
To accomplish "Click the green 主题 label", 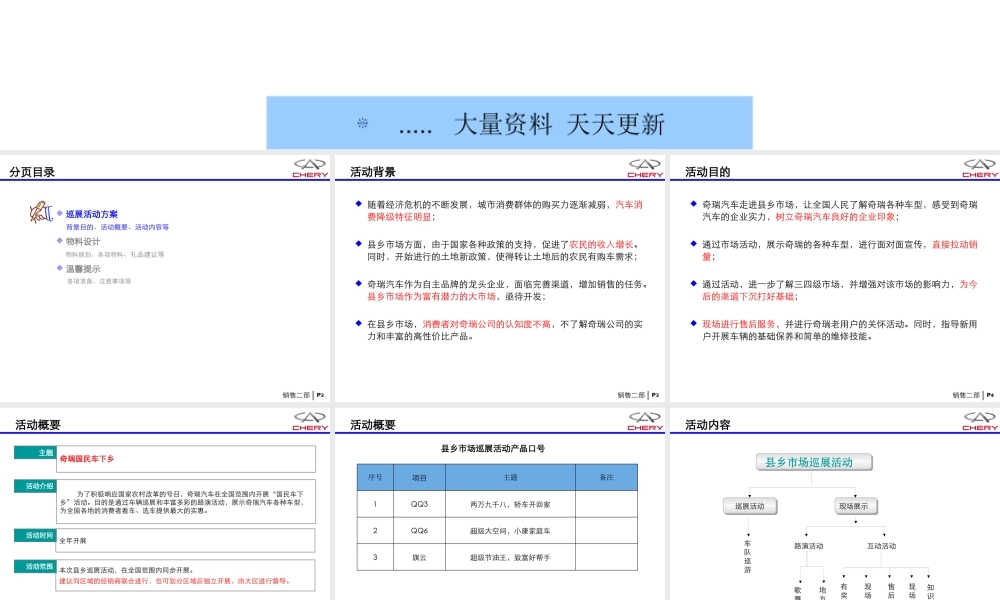I will (x=35, y=453).
